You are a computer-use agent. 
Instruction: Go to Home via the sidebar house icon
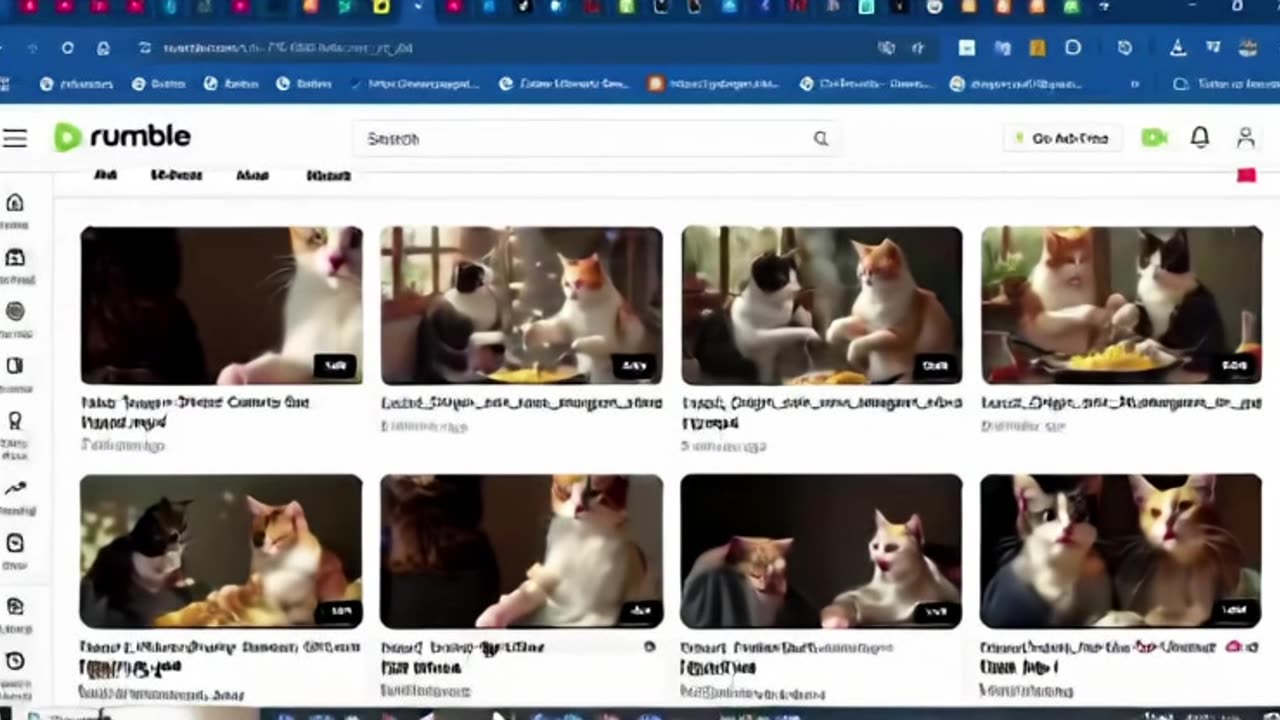coord(15,203)
